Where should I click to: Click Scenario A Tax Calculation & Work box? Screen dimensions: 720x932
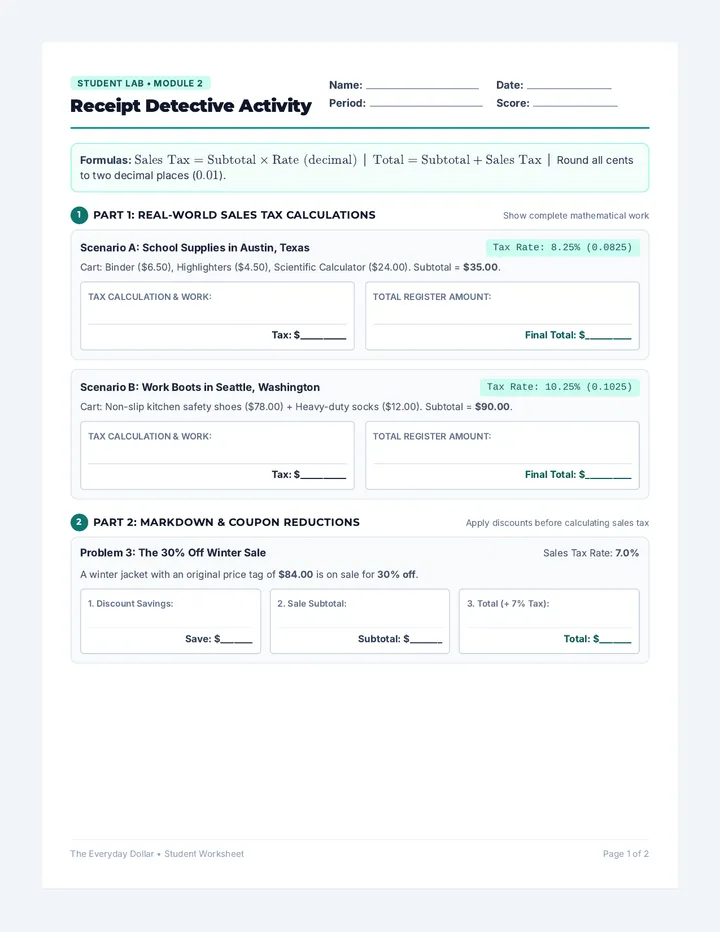218,316
